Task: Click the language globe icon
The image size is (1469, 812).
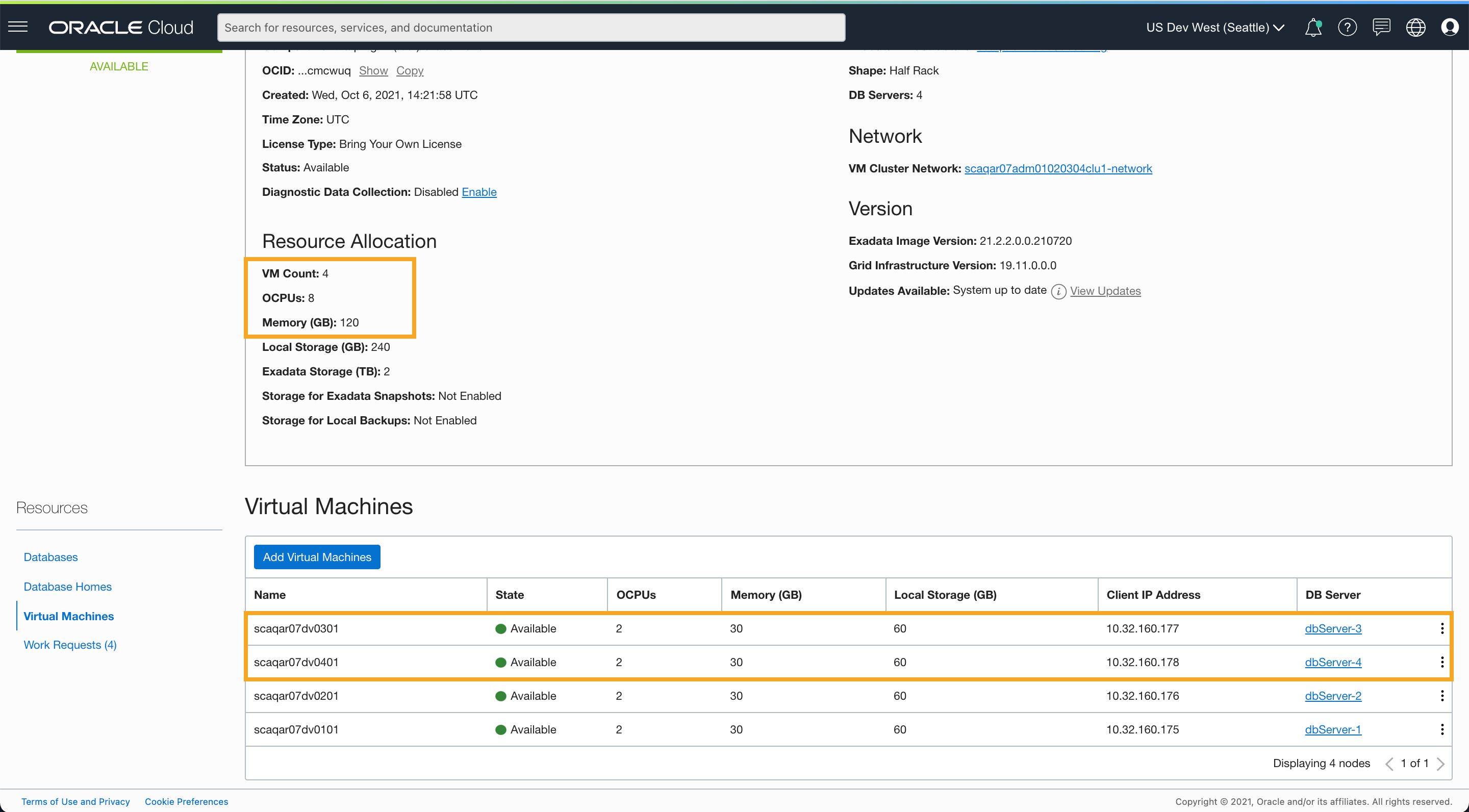Action: [x=1415, y=28]
